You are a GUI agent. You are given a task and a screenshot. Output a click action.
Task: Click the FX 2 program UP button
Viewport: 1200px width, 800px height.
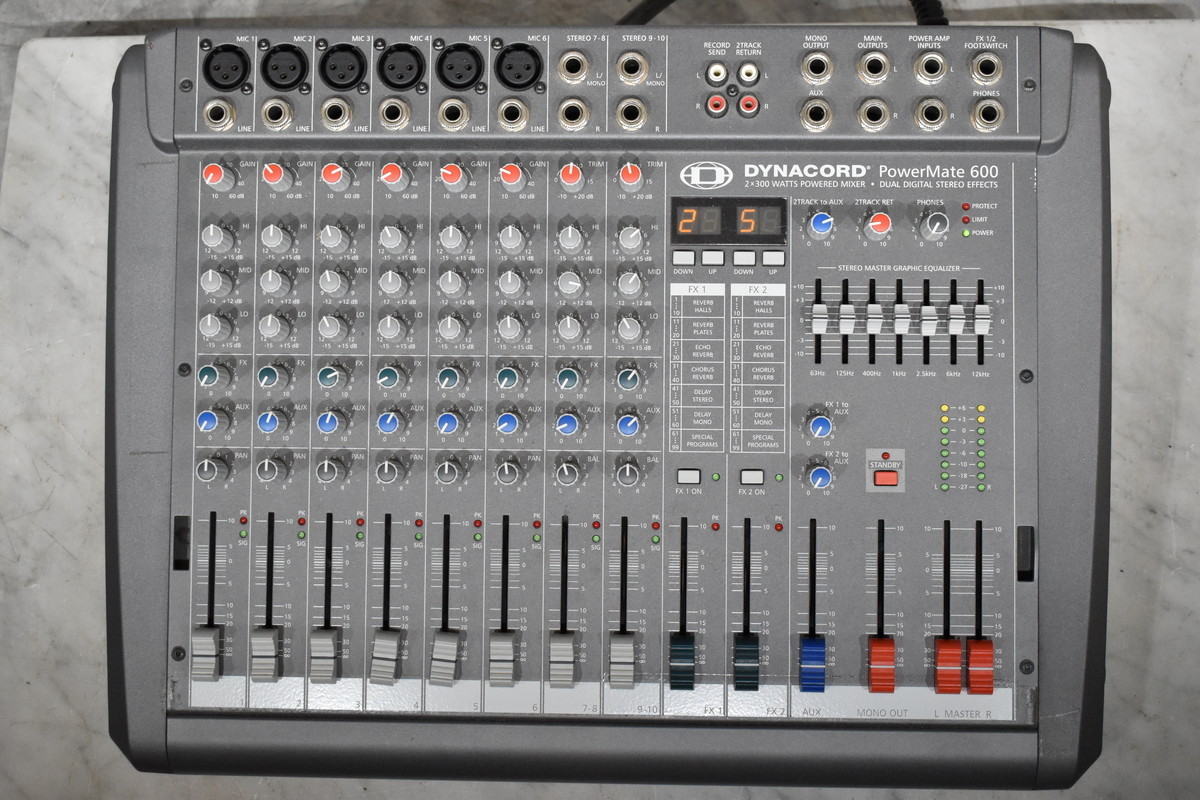tap(773, 257)
